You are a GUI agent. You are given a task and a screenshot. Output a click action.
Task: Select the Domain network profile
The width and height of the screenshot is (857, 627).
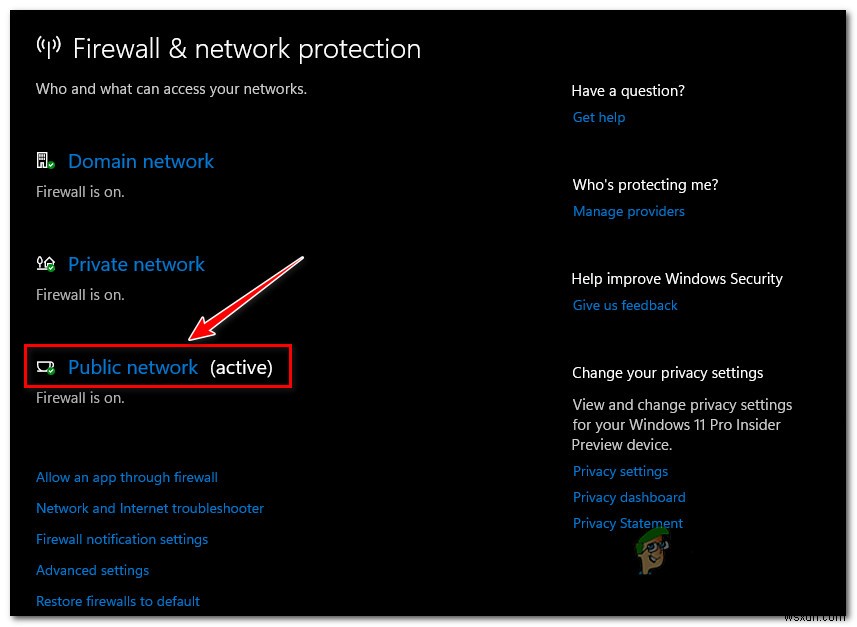(140, 161)
